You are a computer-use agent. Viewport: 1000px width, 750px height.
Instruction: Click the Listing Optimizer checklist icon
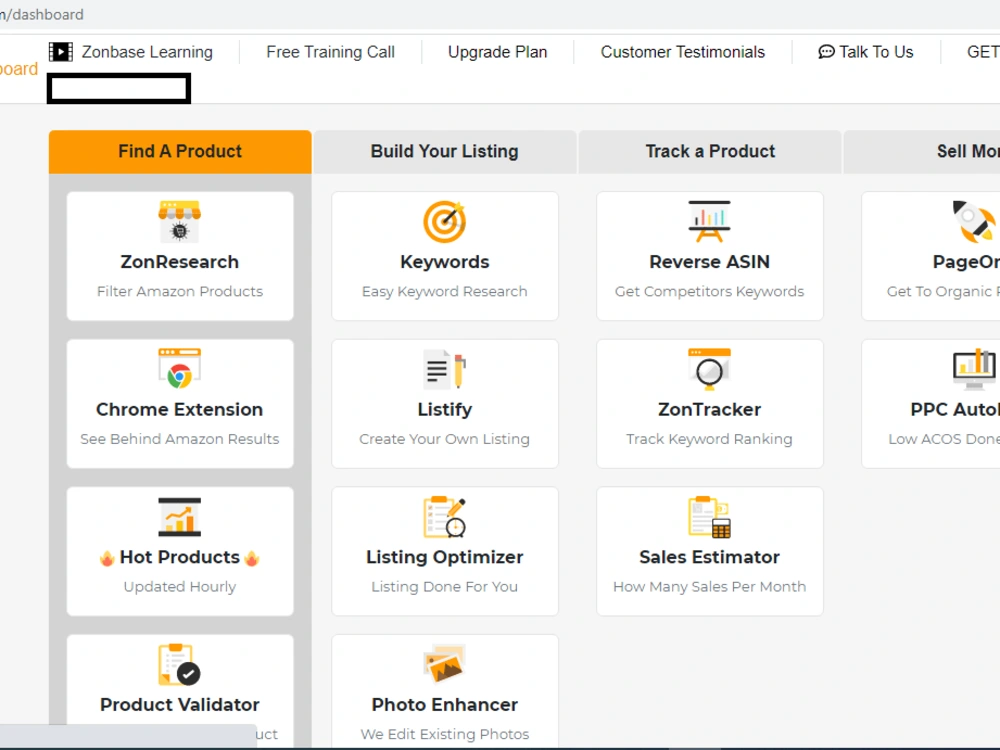point(445,517)
